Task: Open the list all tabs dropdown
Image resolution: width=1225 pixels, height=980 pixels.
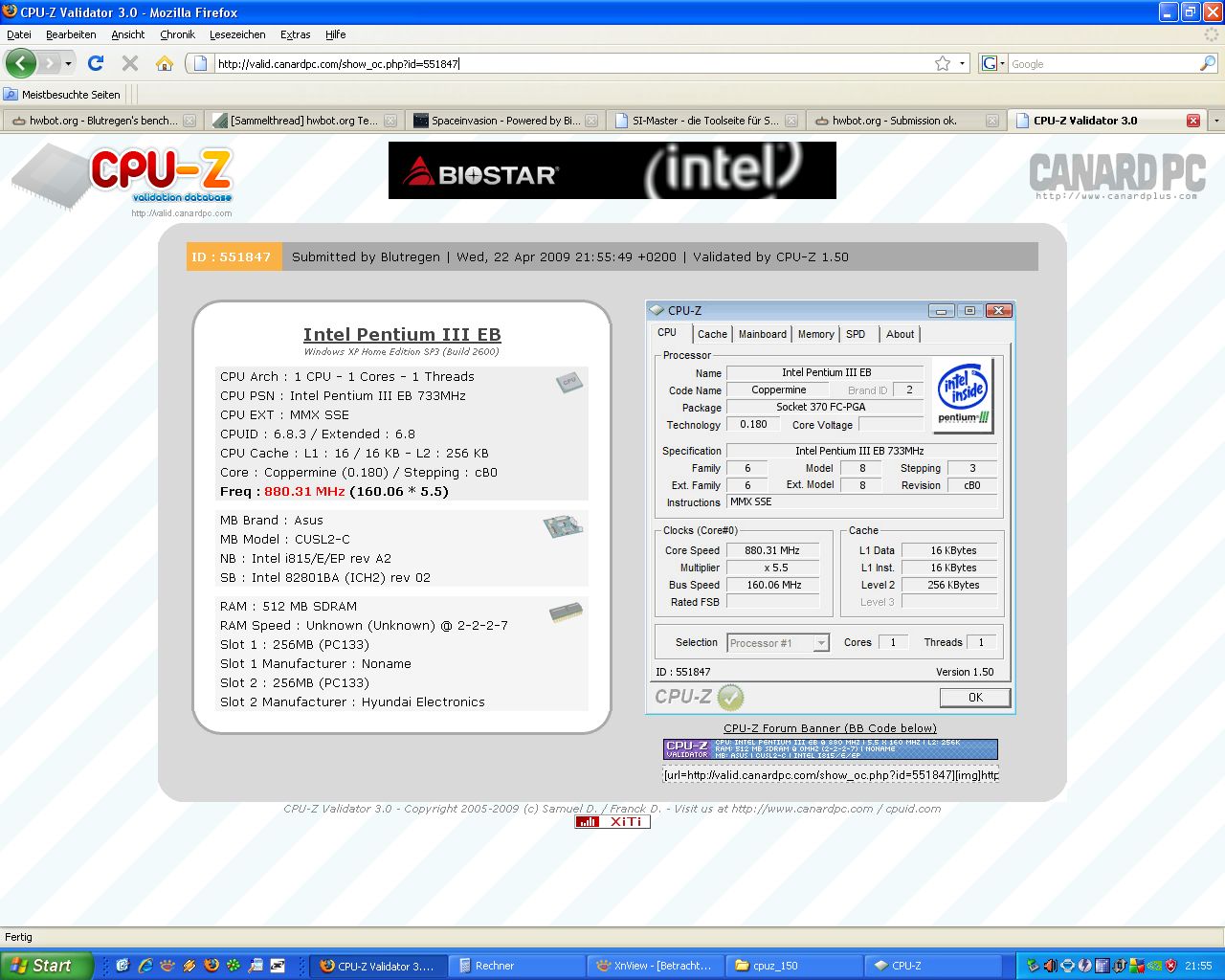Action: (1216, 121)
